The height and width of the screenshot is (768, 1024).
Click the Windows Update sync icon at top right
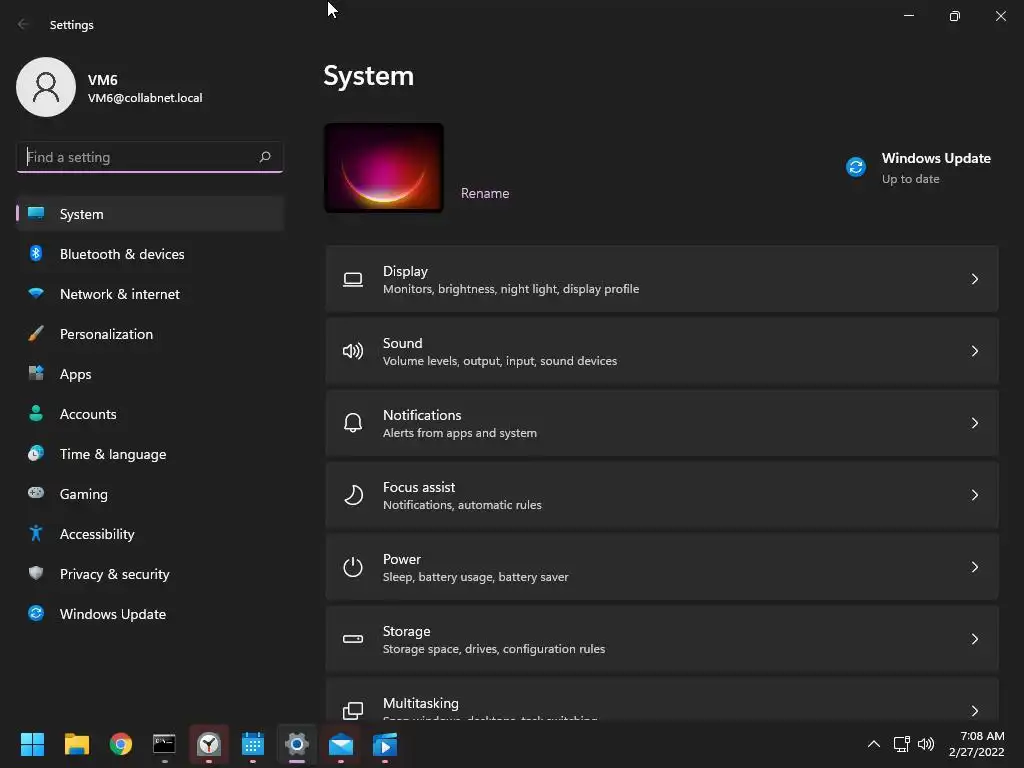point(856,167)
